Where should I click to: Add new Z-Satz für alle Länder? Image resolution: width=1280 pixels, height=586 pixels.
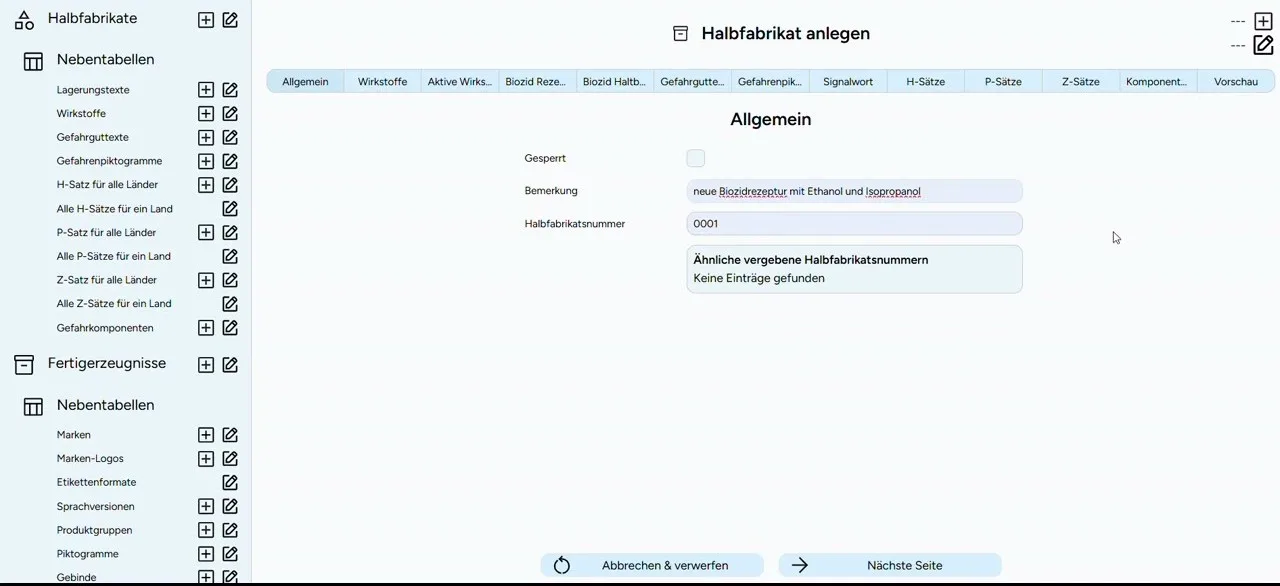click(206, 280)
